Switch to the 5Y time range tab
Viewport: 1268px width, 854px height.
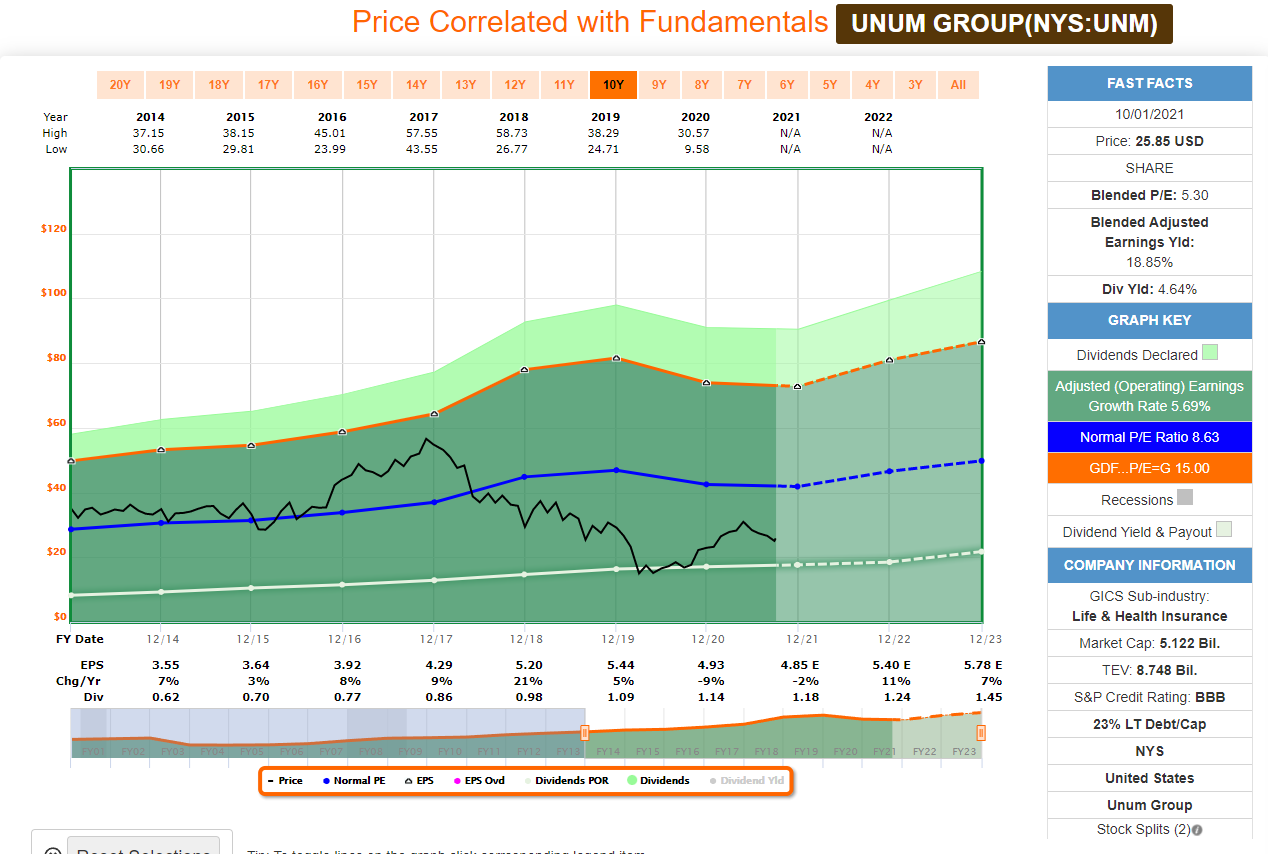point(830,85)
